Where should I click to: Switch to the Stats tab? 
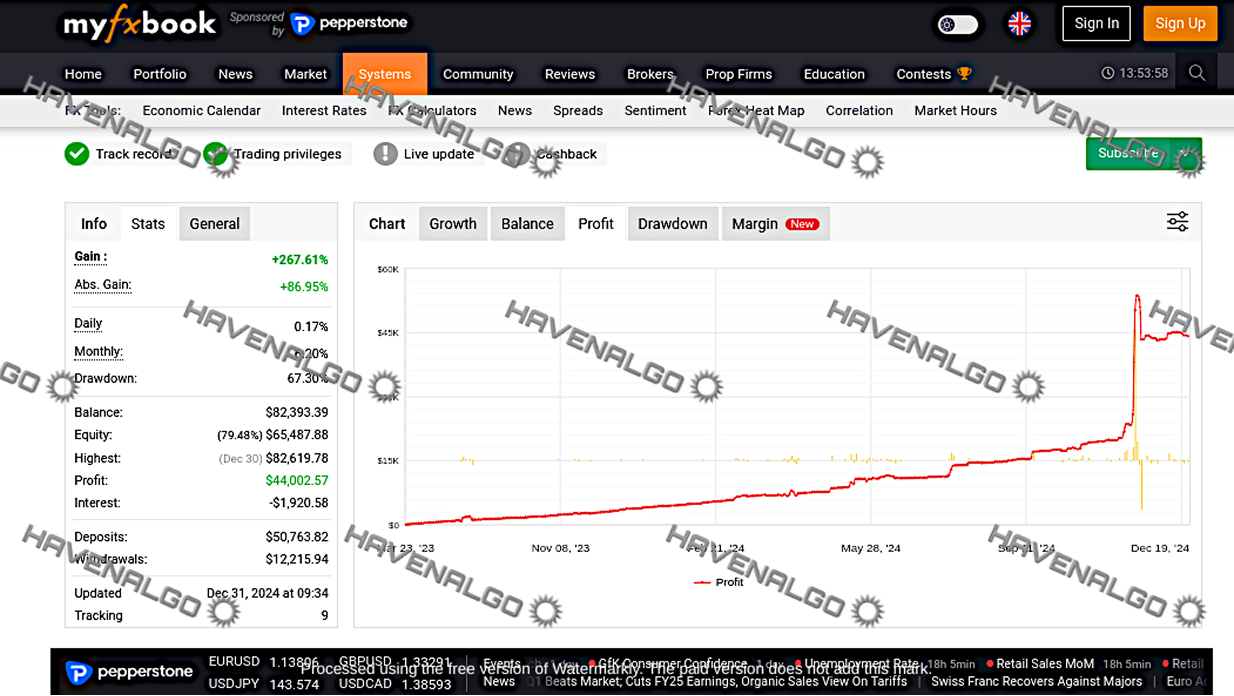pos(148,224)
